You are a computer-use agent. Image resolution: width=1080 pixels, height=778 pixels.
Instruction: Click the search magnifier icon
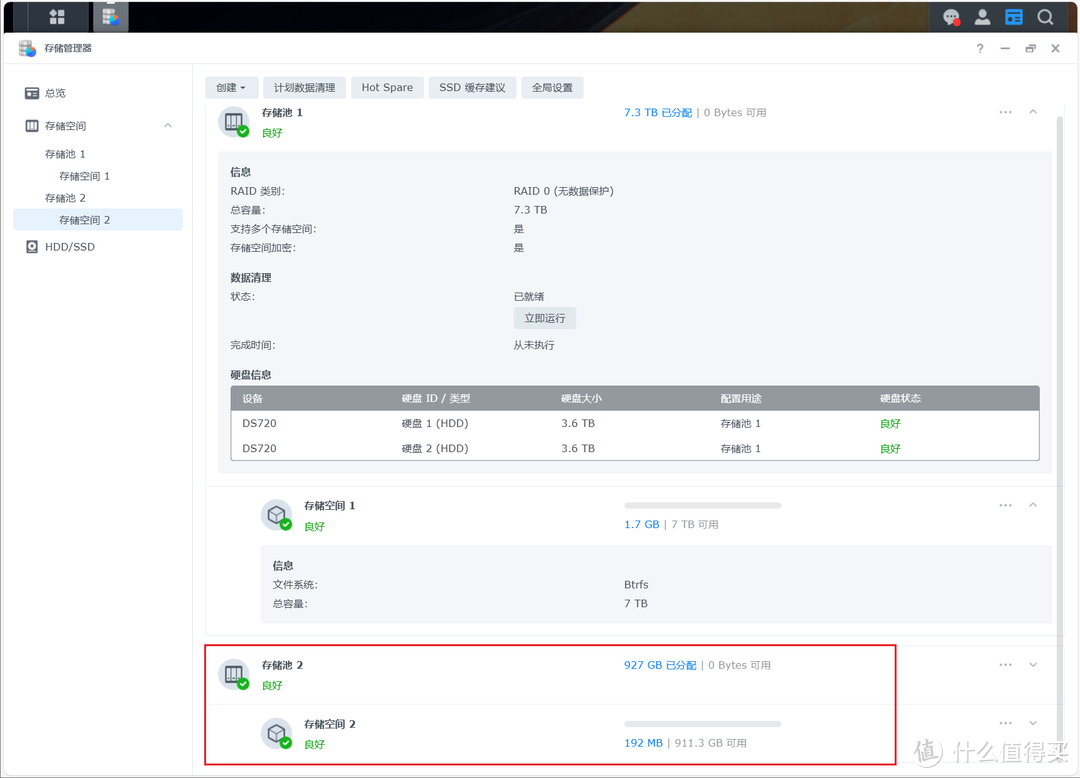(x=1045, y=17)
